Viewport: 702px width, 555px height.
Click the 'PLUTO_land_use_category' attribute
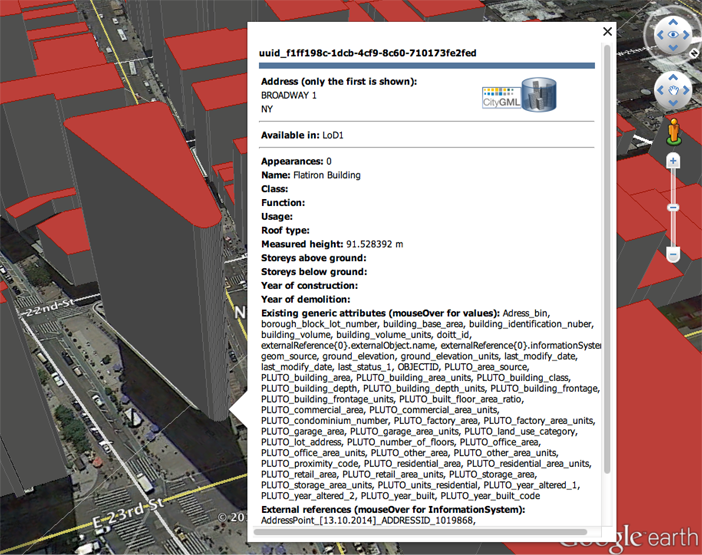520,431
